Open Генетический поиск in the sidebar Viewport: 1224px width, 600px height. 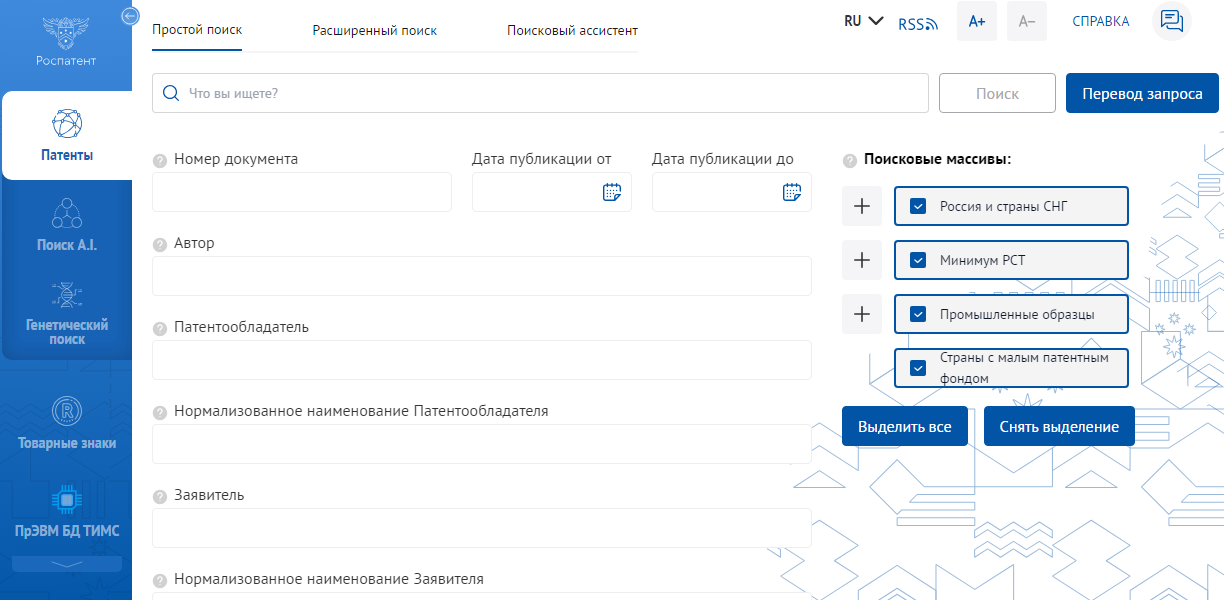click(x=67, y=313)
